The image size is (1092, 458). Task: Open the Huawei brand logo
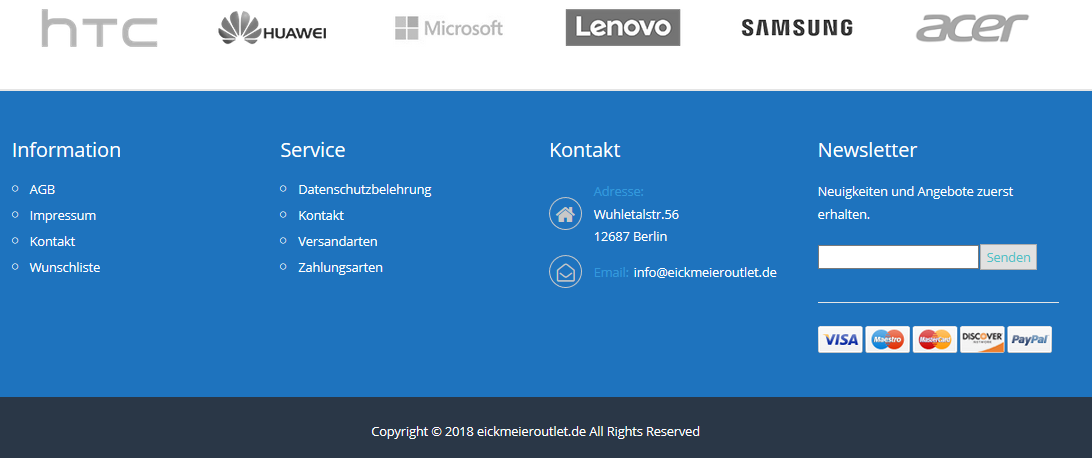point(272,29)
